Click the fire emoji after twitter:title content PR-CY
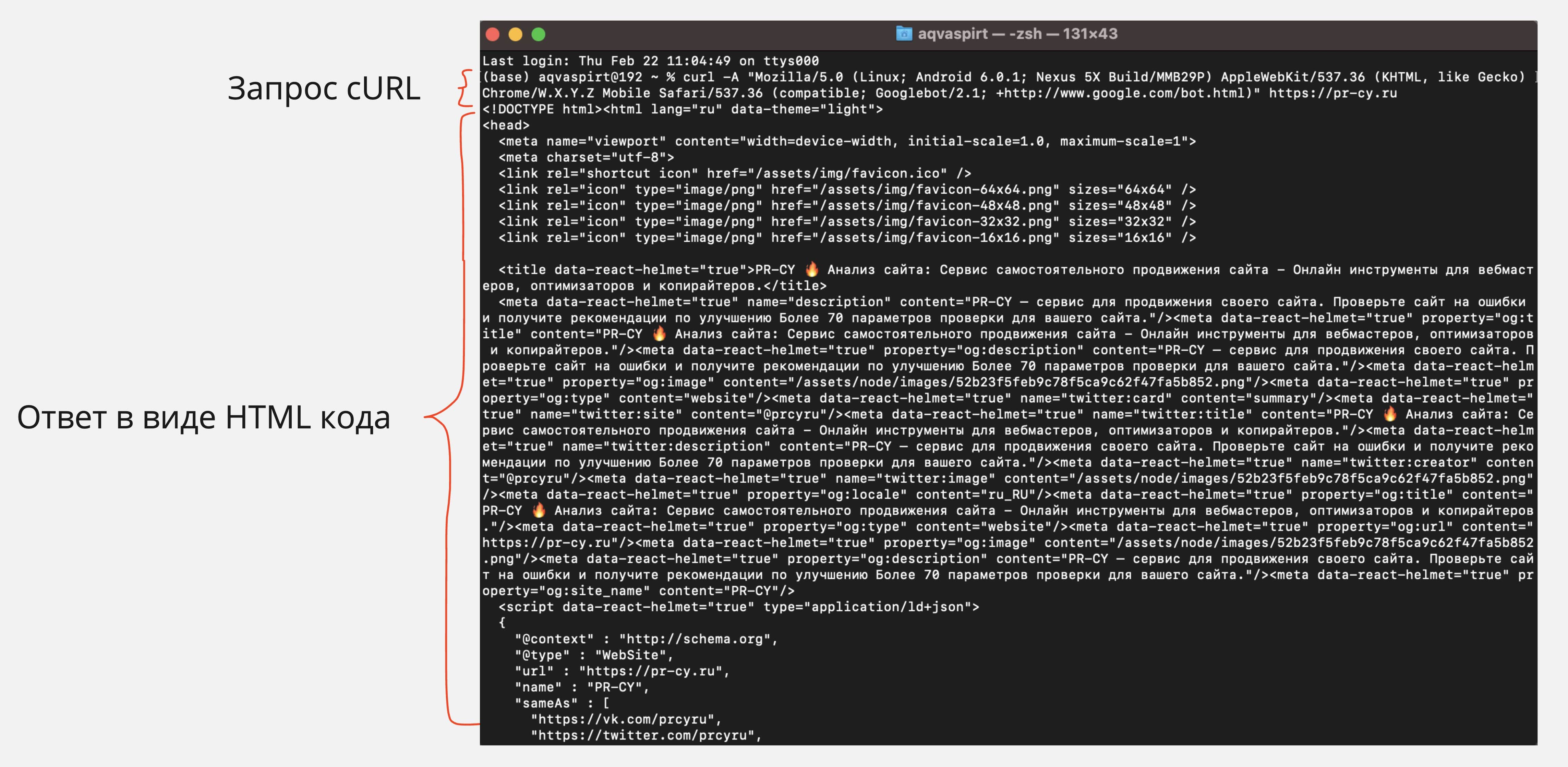The height and width of the screenshot is (767, 1568). click(1390, 415)
